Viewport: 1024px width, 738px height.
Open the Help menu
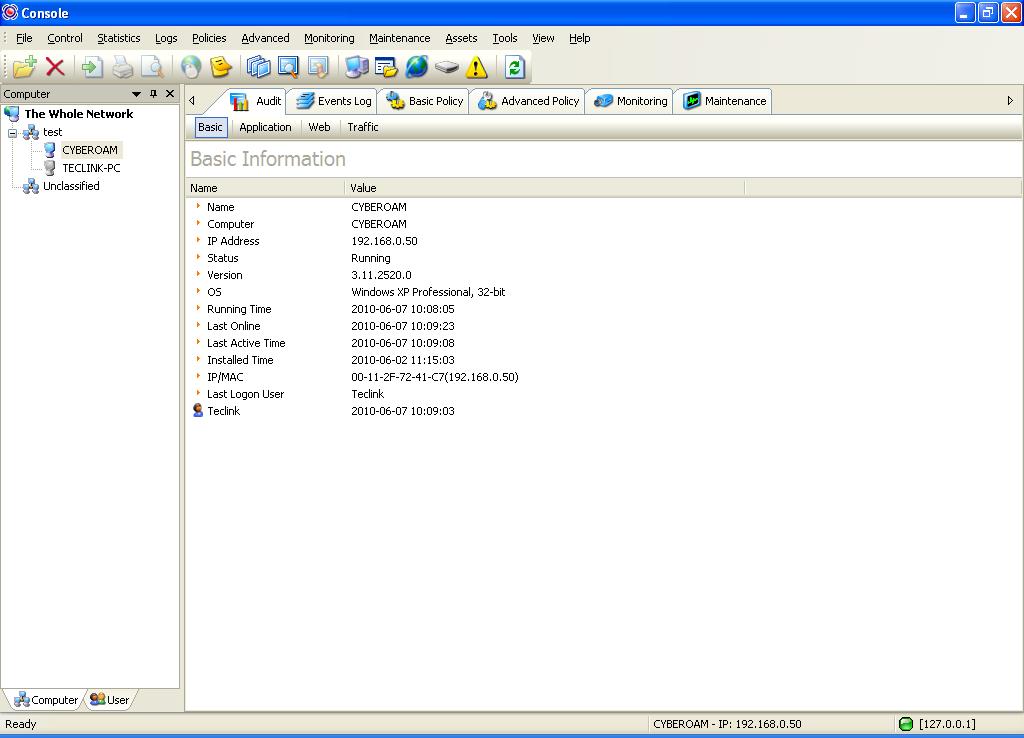tap(579, 38)
